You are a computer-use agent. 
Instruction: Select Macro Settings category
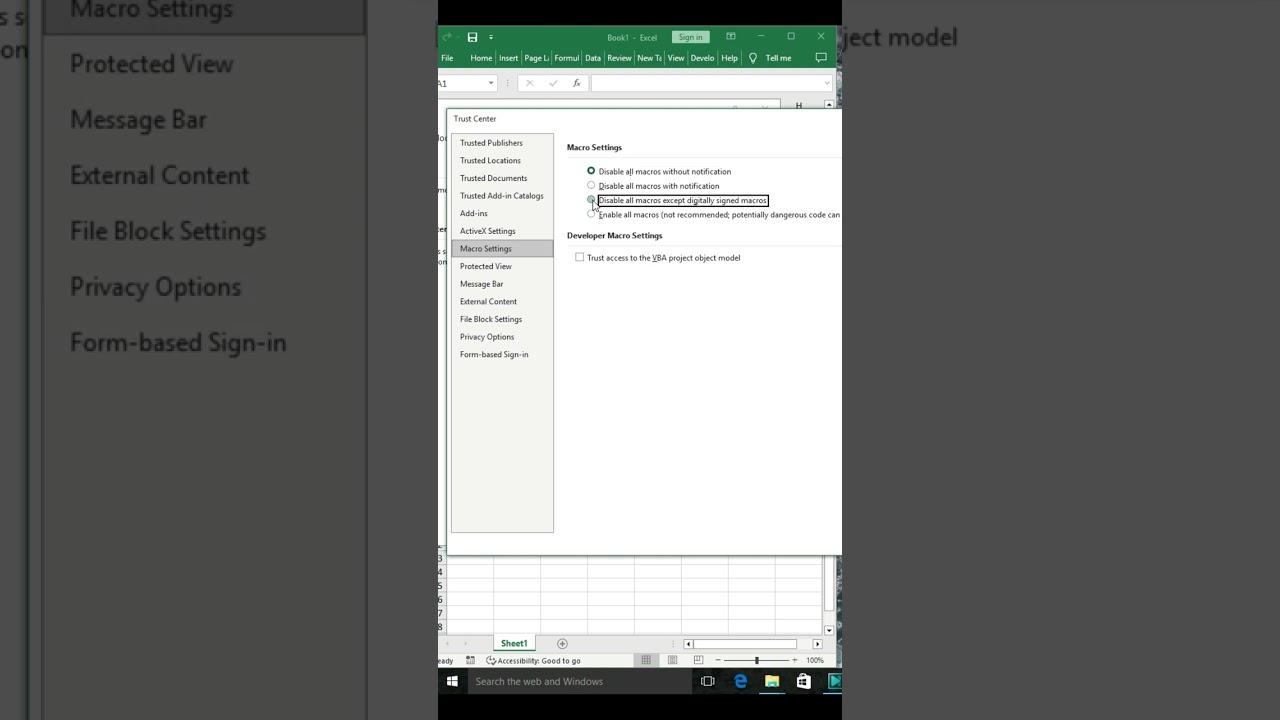(x=502, y=248)
